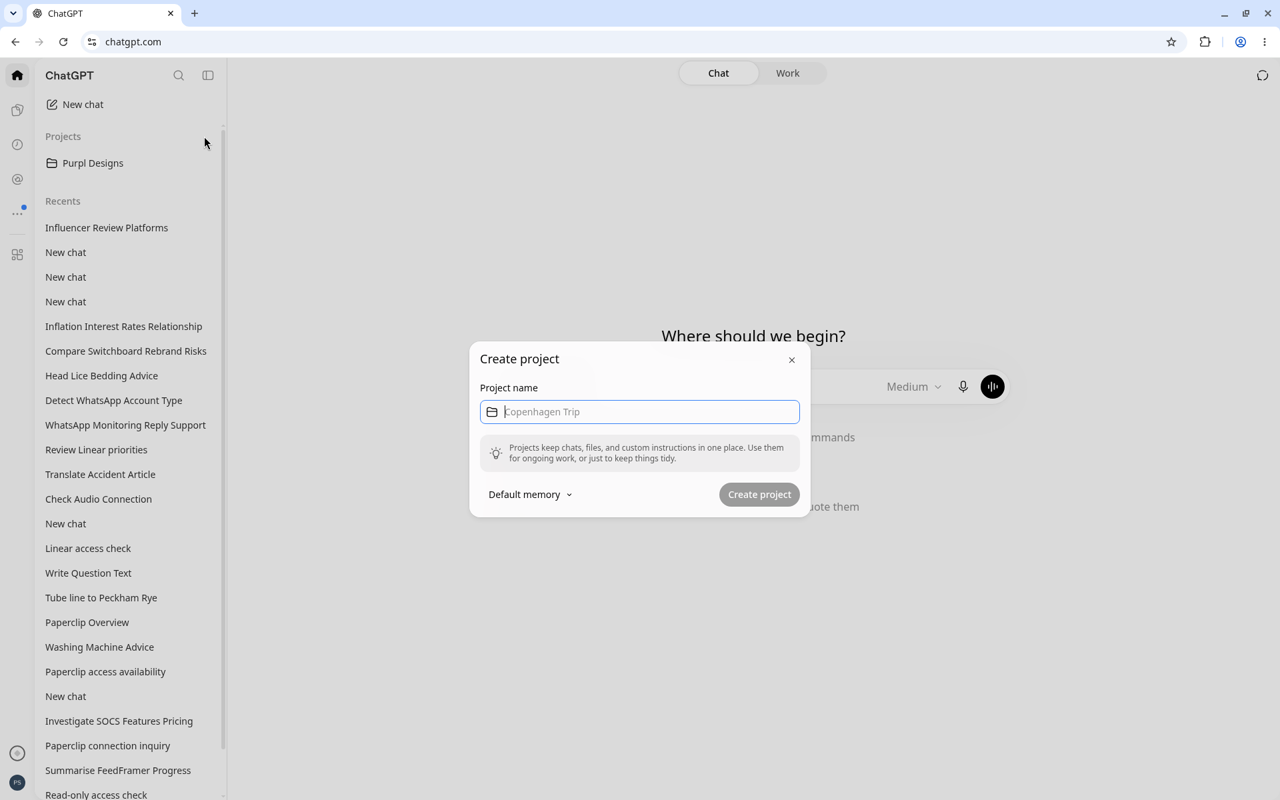The image size is (1280, 800).
Task: Switch to the Chat tab
Action: click(x=719, y=73)
